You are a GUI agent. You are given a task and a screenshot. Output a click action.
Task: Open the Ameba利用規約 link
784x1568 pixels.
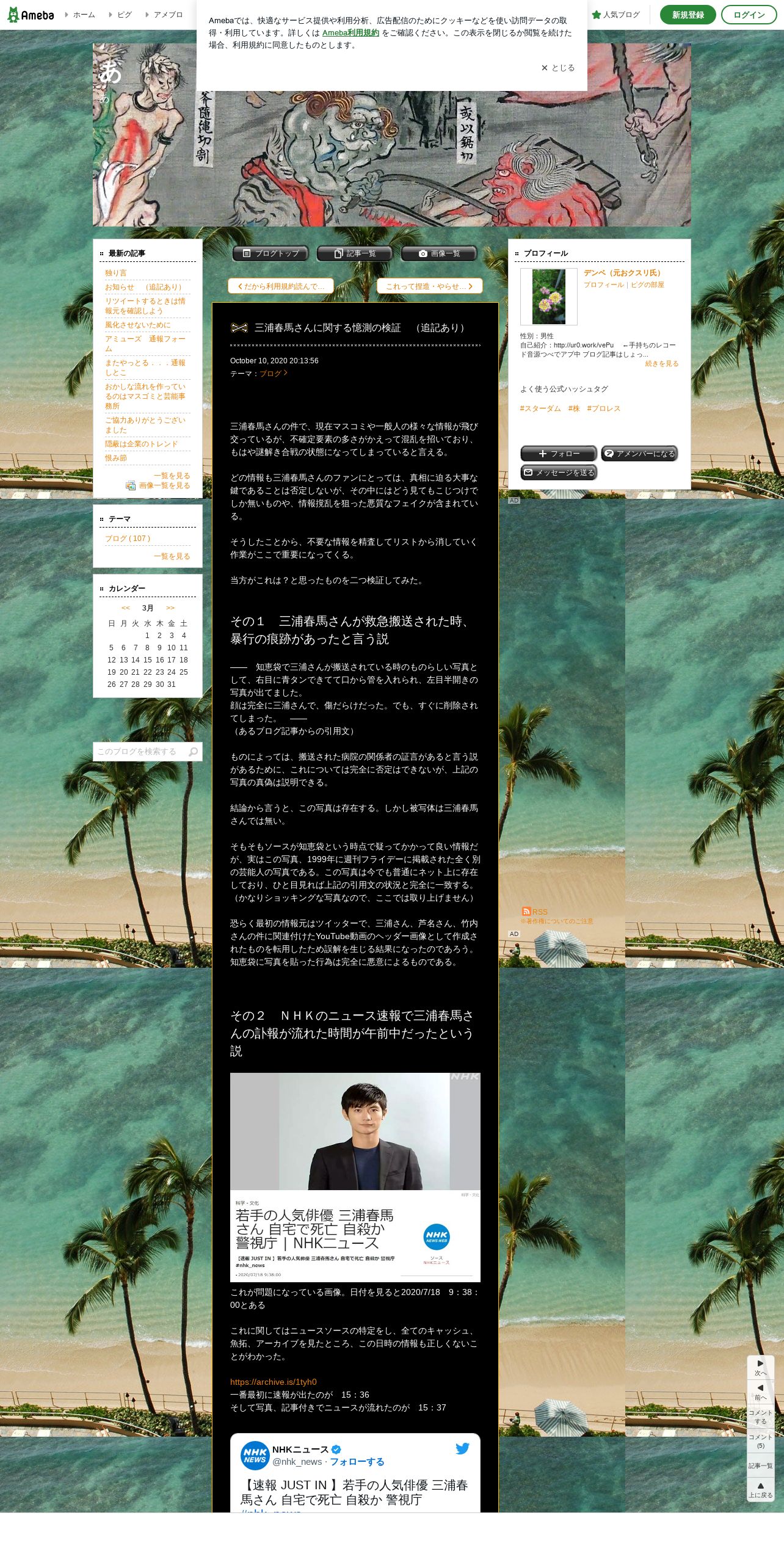[350, 33]
